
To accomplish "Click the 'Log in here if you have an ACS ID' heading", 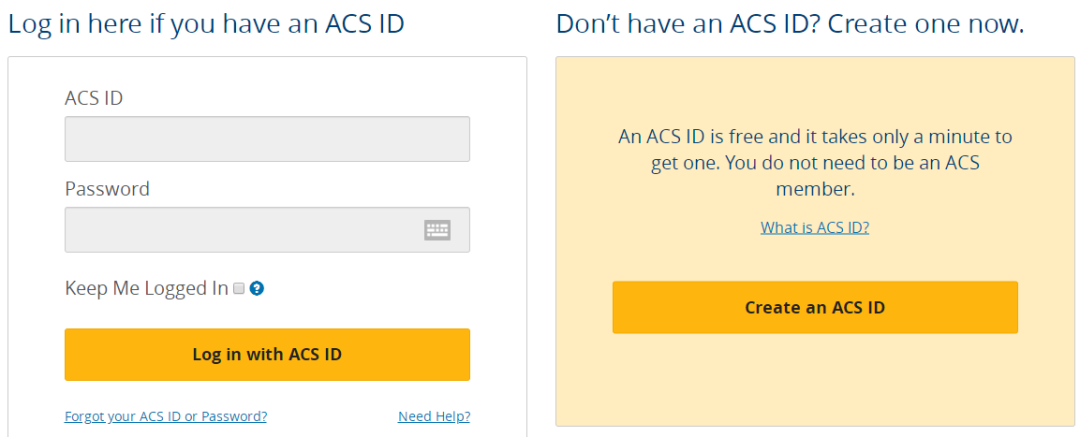I will pos(206,24).
